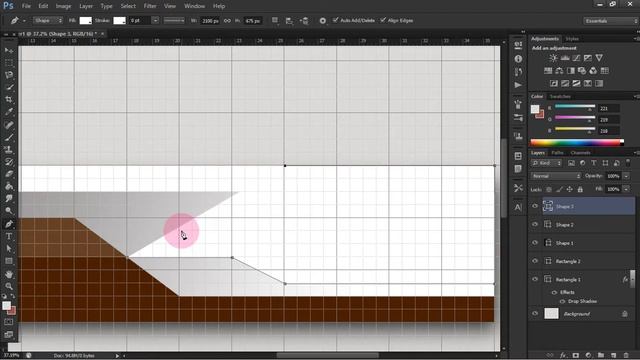The image size is (640, 360).
Task: Open the Info panel icon
Action: (518, 59)
